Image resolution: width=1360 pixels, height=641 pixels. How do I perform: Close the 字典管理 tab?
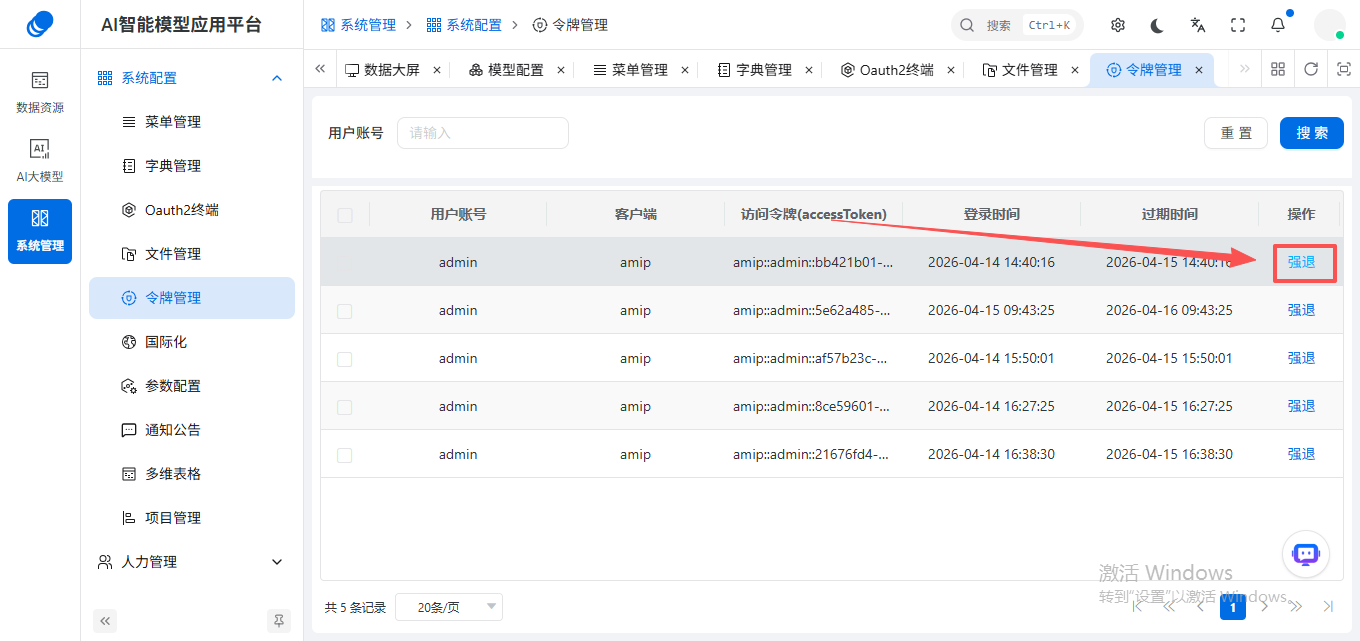tap(809, 70)
